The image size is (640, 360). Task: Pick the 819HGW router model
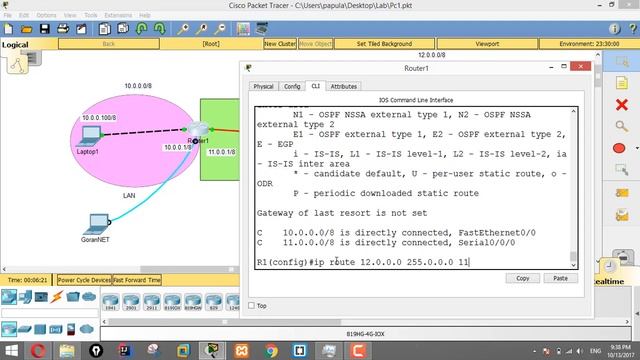click(193, 302)
